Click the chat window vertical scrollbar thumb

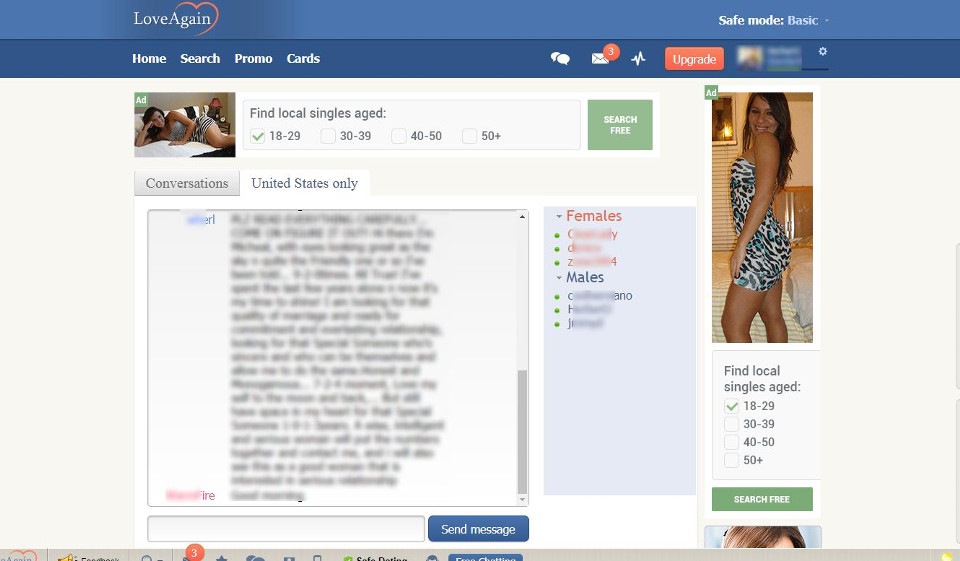tap(522, 430)
